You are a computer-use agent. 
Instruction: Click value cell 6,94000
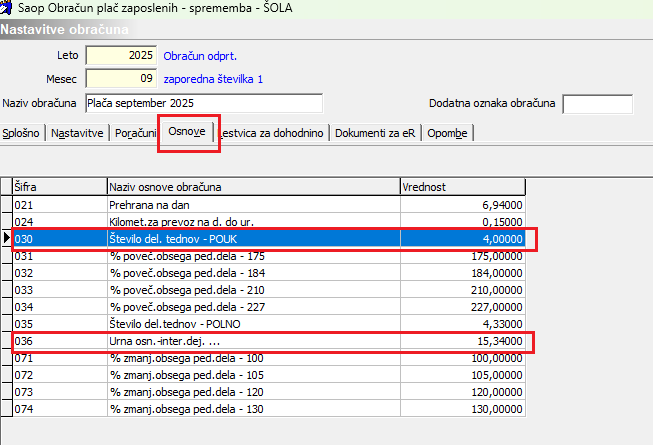point(463,205)
